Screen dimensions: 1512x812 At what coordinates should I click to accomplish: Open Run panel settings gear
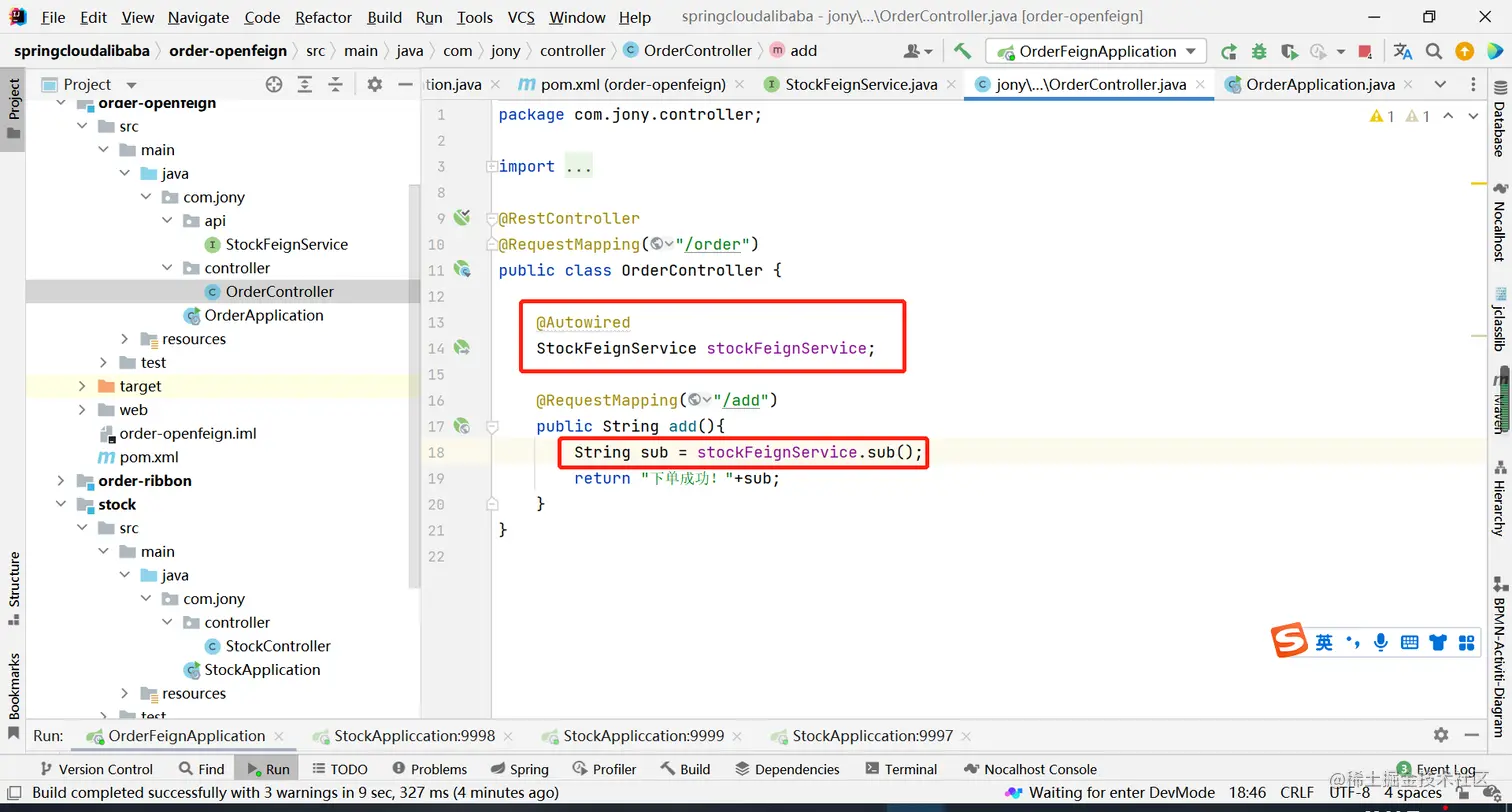click(1441, 735)
